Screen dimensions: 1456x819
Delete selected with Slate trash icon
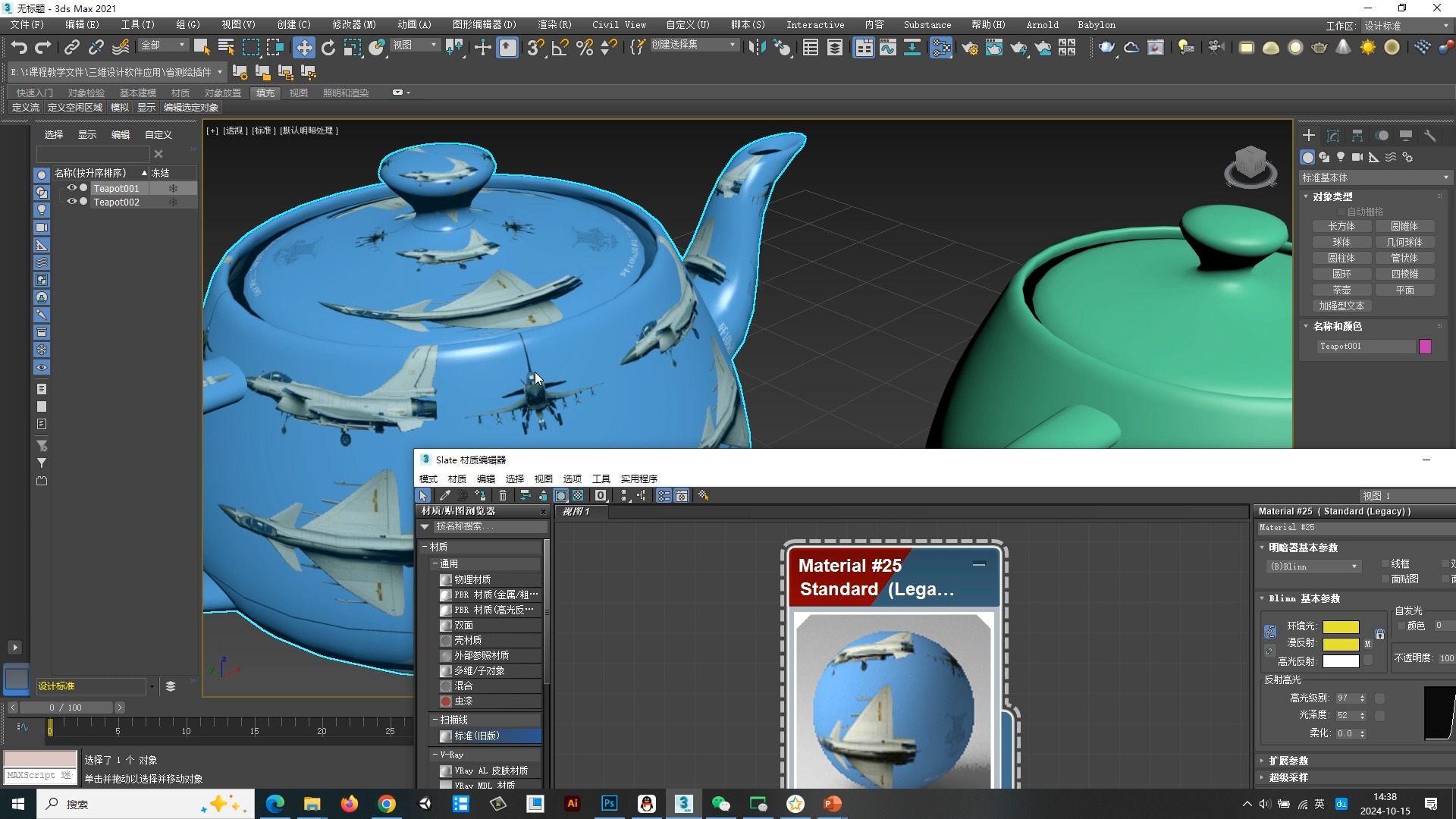tap(502, 495)
